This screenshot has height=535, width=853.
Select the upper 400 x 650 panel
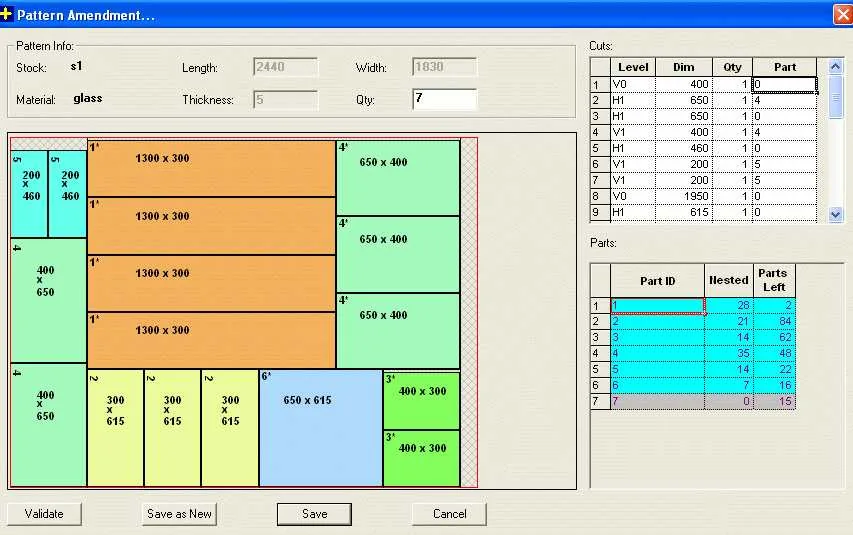click(48, 300)
